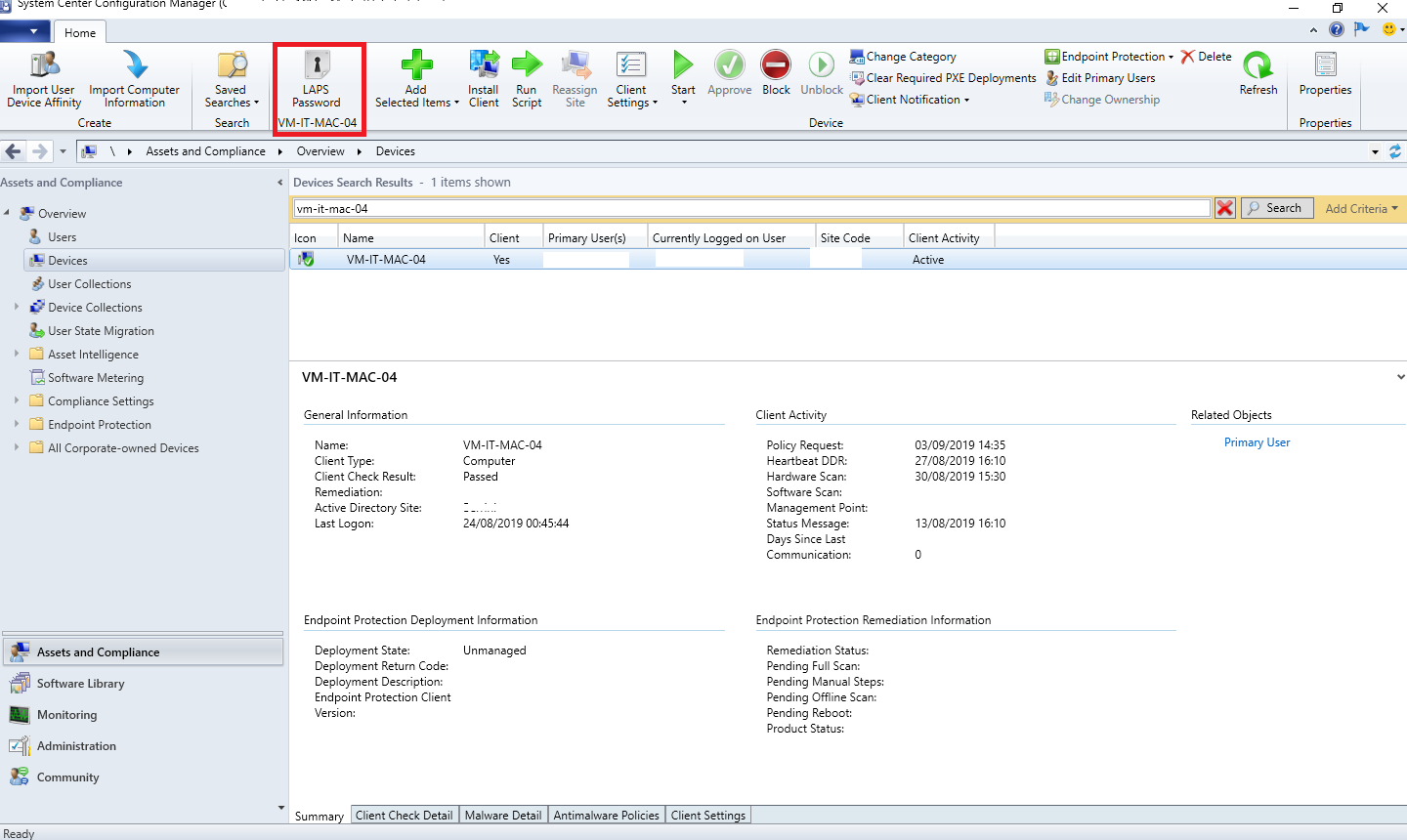The width and height of the screenshot is (1407, 840).
Task: Click the LAPS Password ribbon icon
Action: 317,66
